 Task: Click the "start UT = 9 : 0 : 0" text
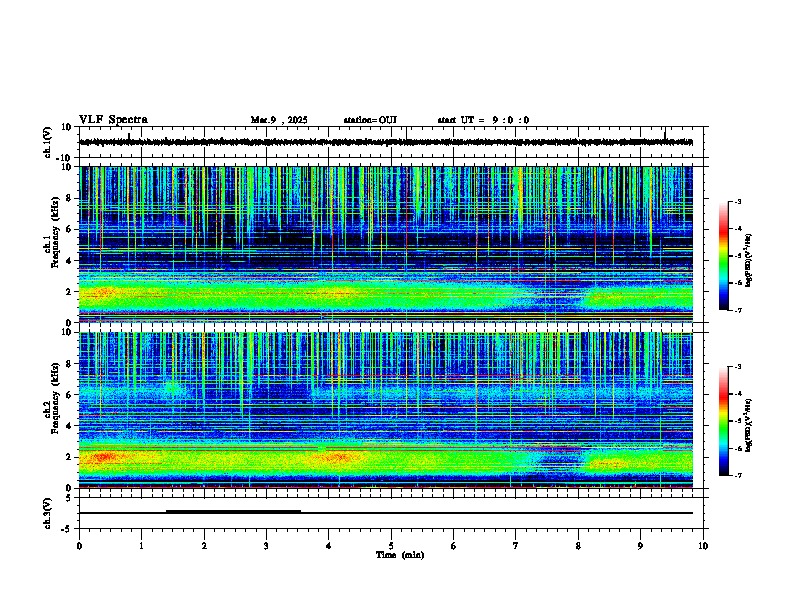pos(483,120)
